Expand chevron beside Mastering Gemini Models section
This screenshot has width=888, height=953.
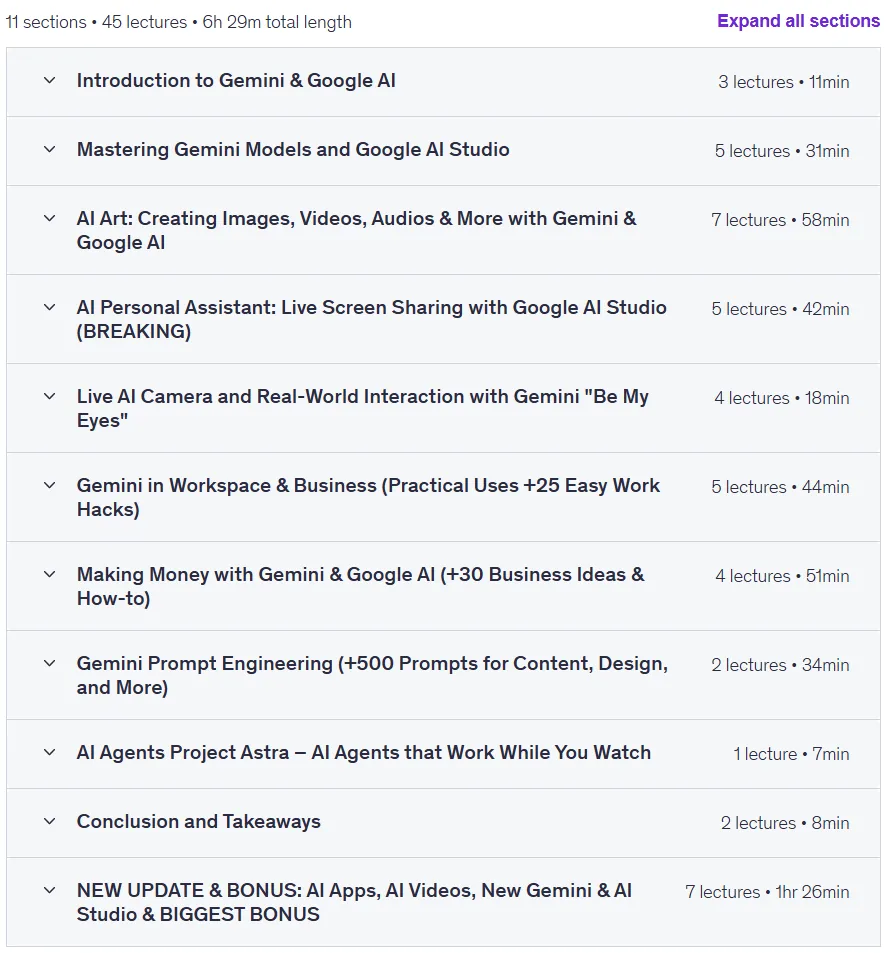(50, 150)
